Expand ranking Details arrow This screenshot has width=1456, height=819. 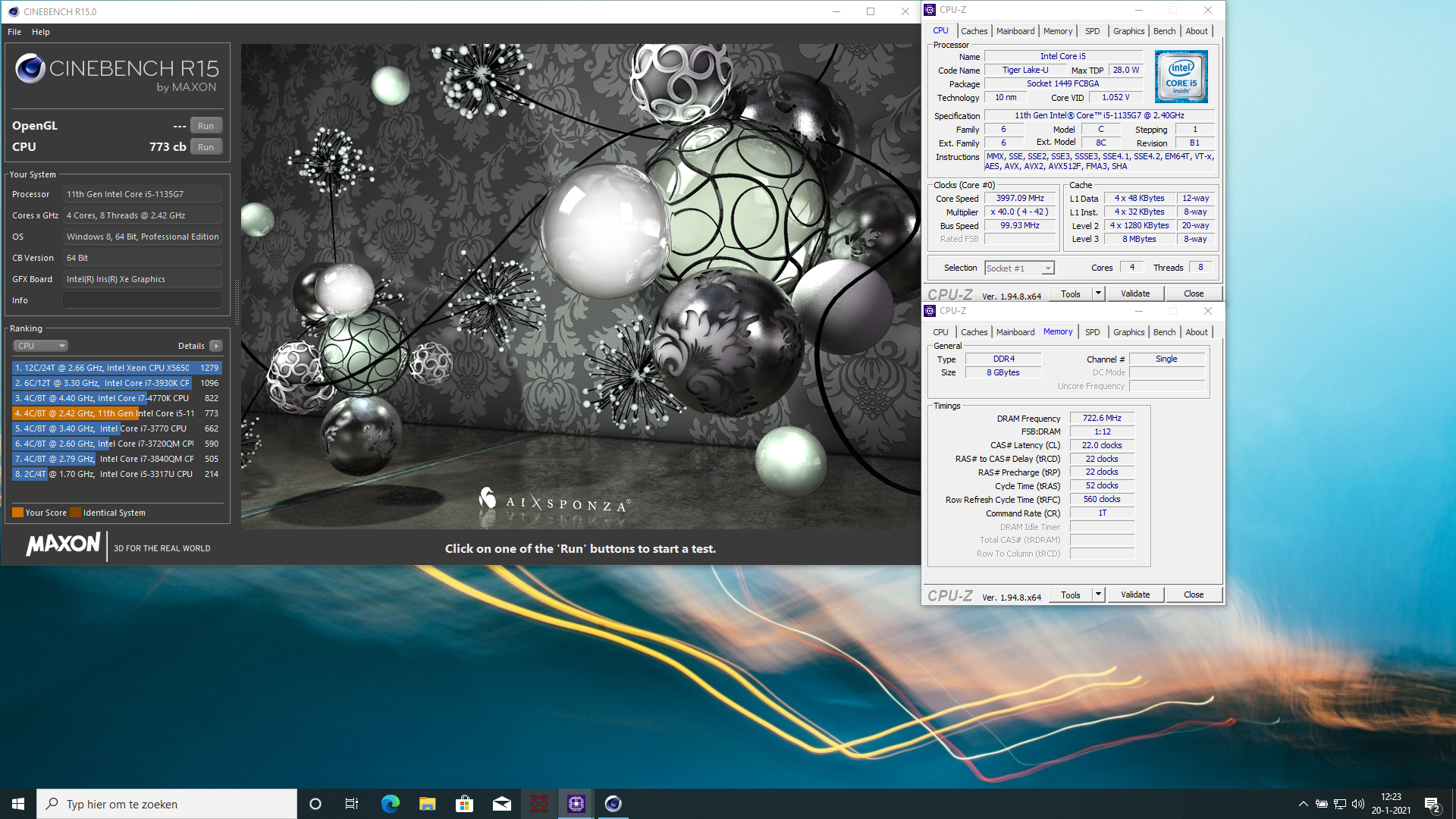216,346
